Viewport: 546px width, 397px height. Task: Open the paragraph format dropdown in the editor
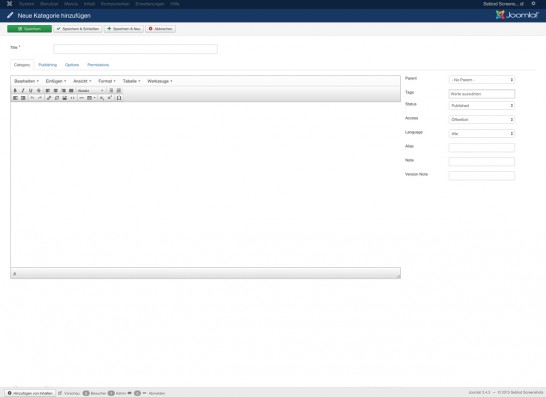(x=91, y=91)
